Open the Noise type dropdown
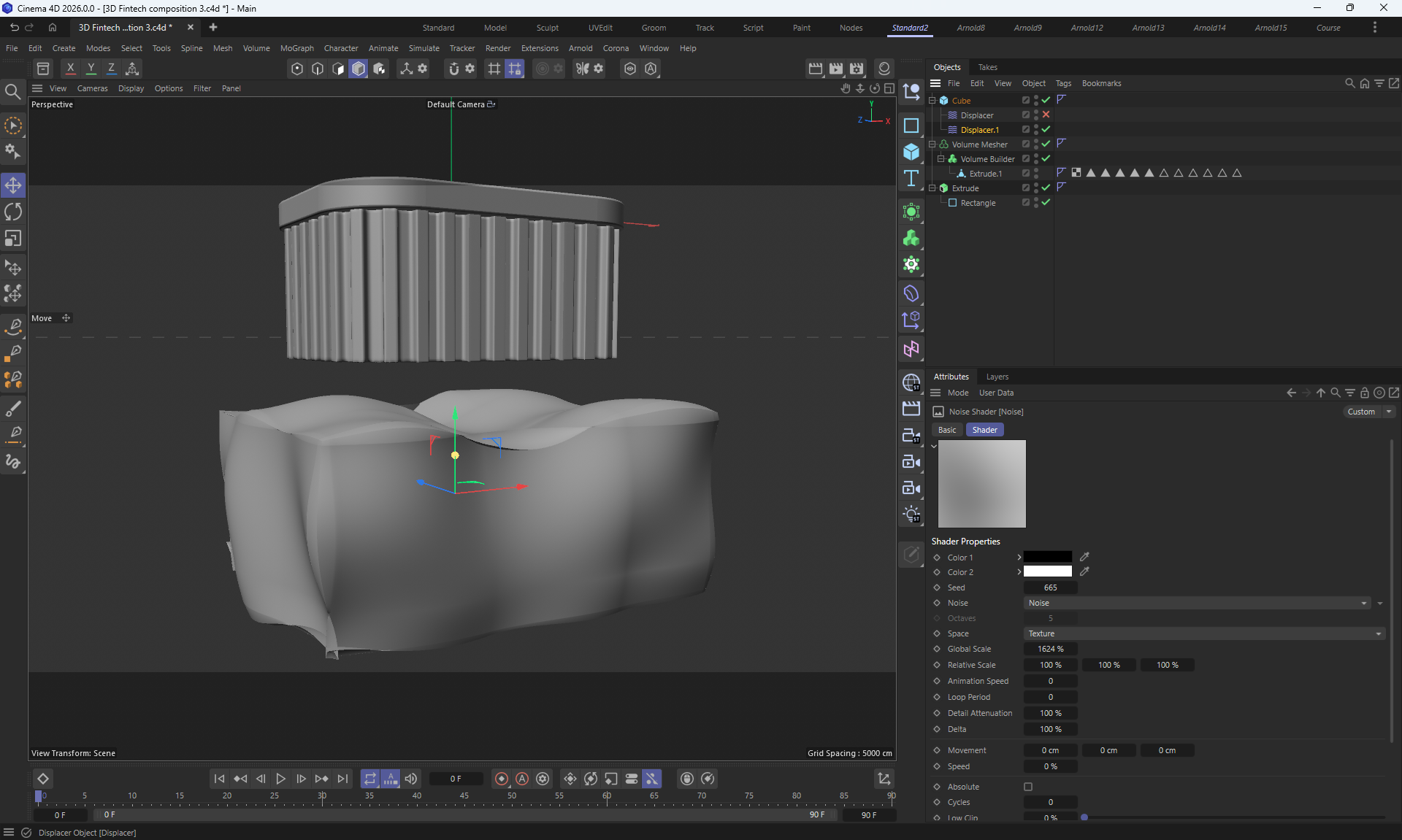 pos(1196,603)
